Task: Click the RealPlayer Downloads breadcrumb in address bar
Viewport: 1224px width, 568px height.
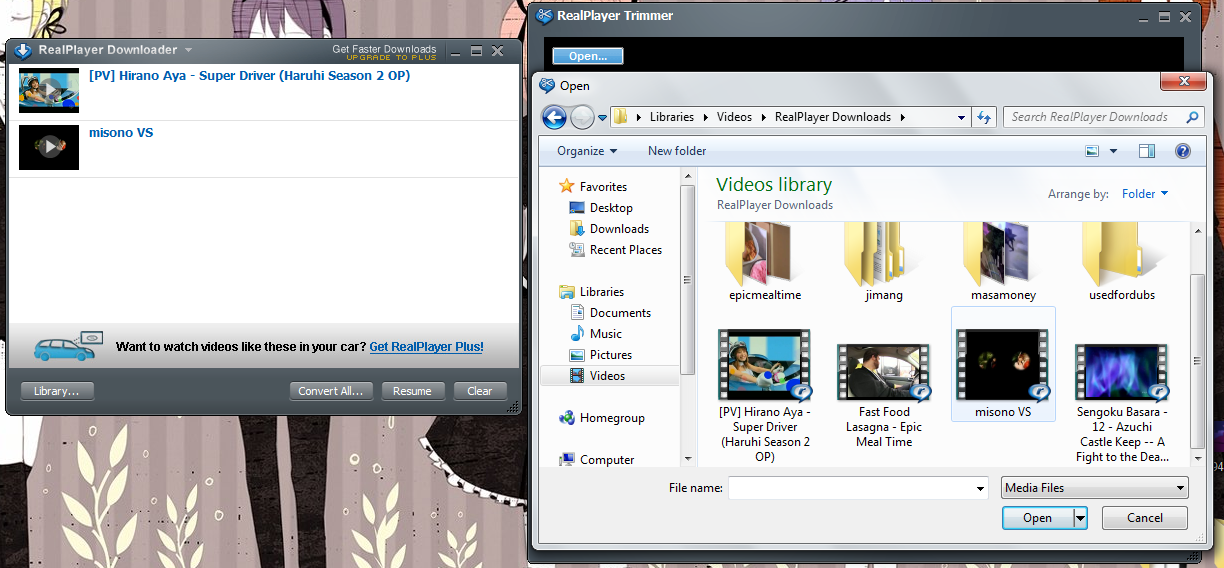Action: click(833, 117)
